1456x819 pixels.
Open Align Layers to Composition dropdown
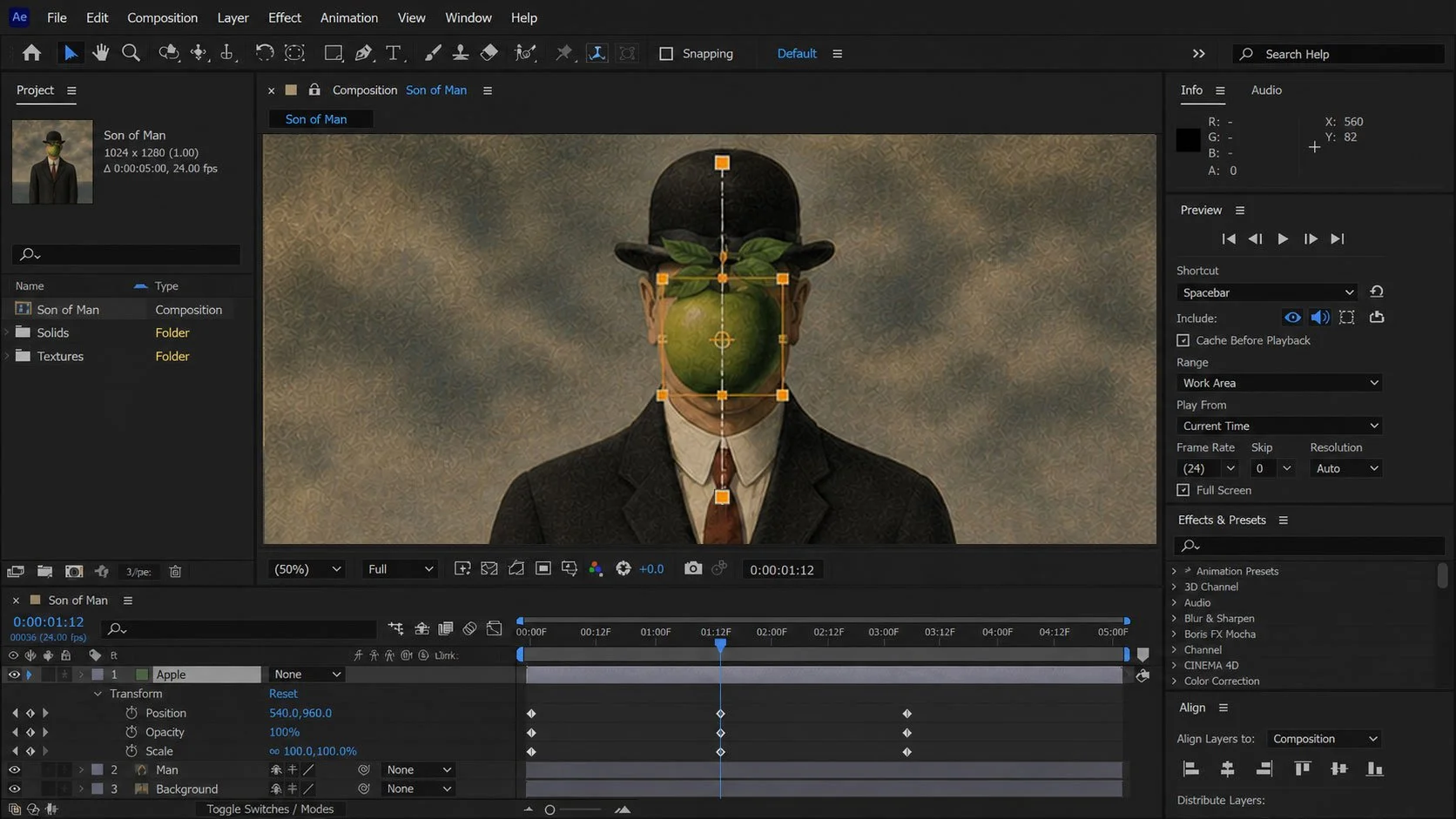point(1324,739)
